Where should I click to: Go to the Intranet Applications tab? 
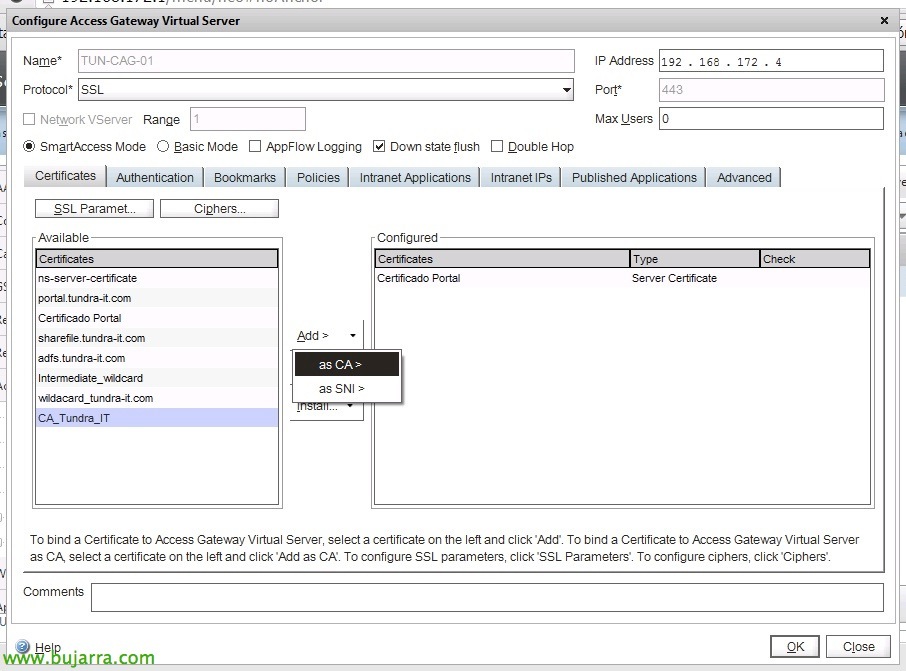pyautogui.click(x=415, y=177)
